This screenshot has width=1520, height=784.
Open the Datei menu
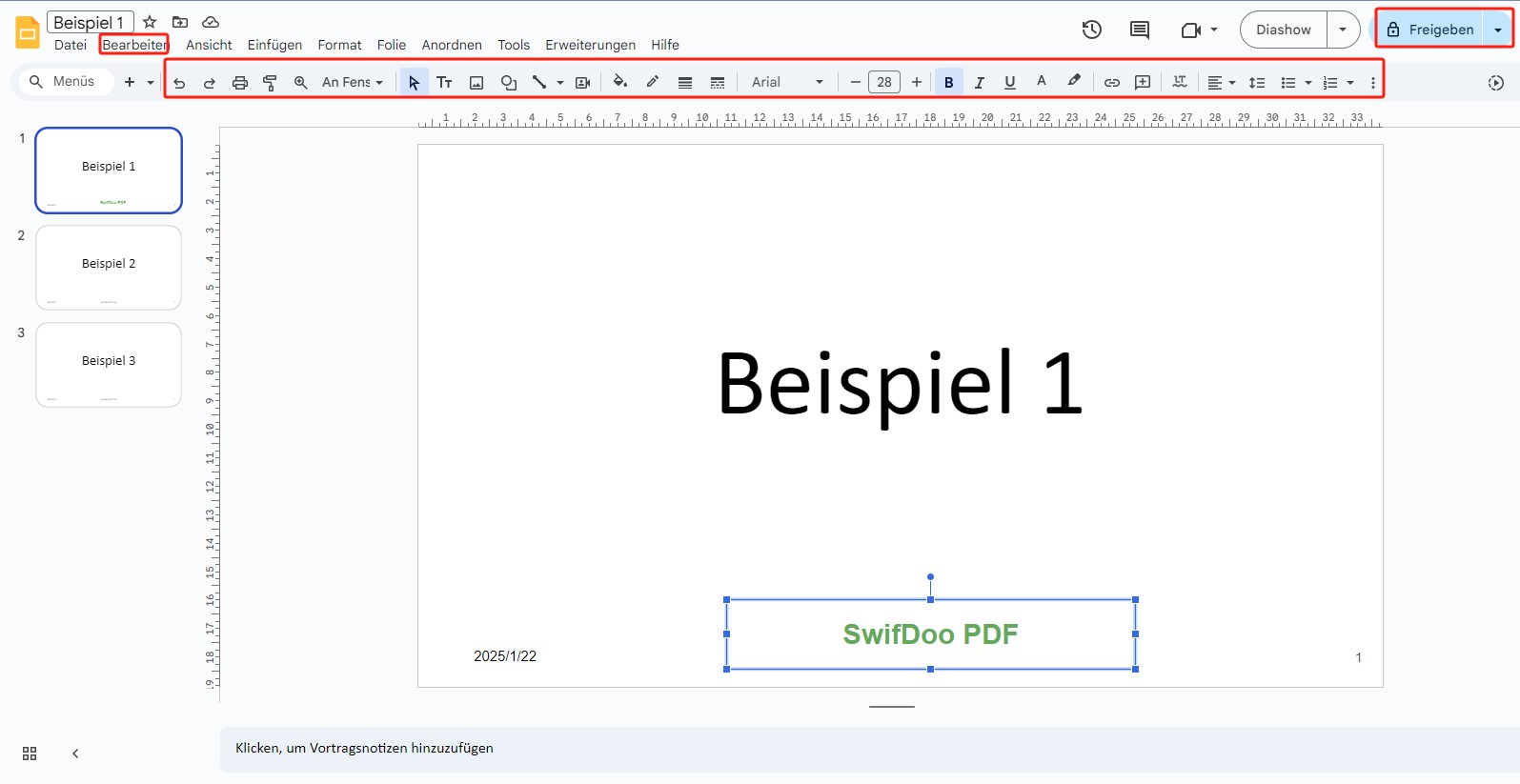(x=71, y=45)
